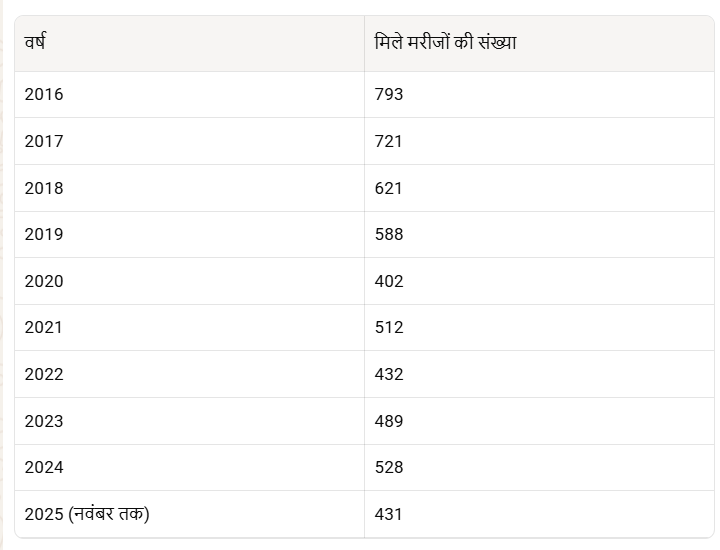
Task: Select the 2025 (नवंबर तक) cell
Action: pyautogui.click(x=87, y=514)
